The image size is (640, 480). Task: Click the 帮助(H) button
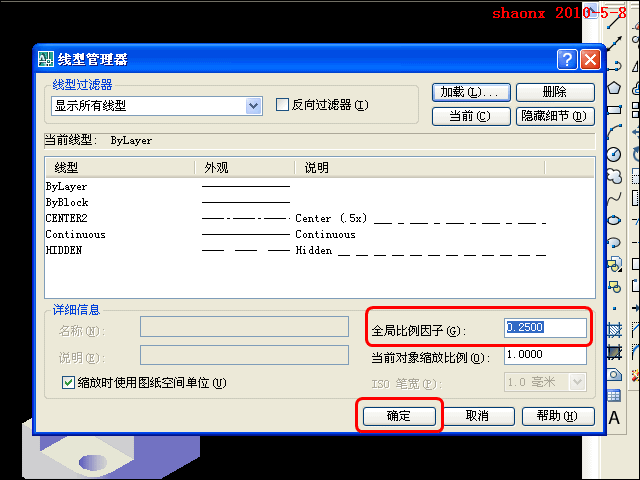coord(558,416)
